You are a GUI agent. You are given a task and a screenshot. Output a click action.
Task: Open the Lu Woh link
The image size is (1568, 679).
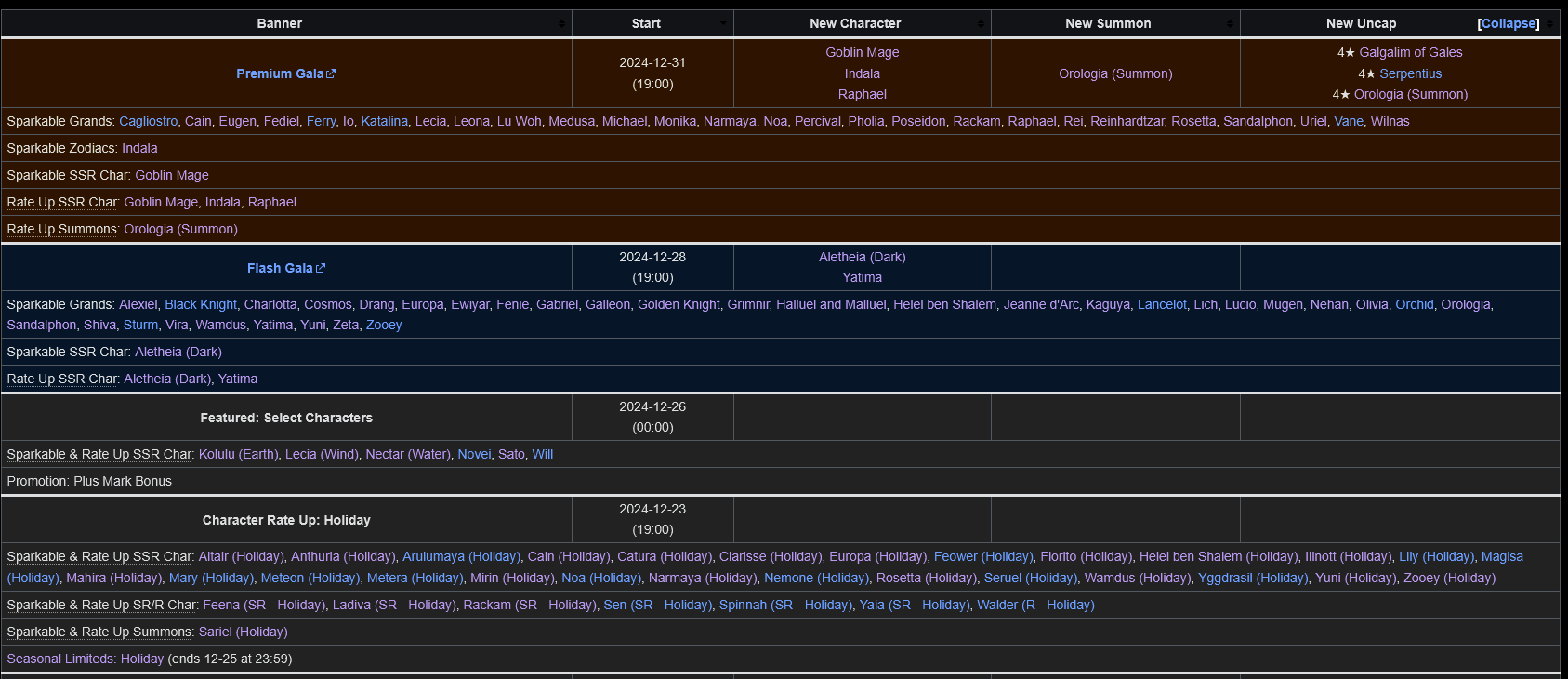point(519,121)
